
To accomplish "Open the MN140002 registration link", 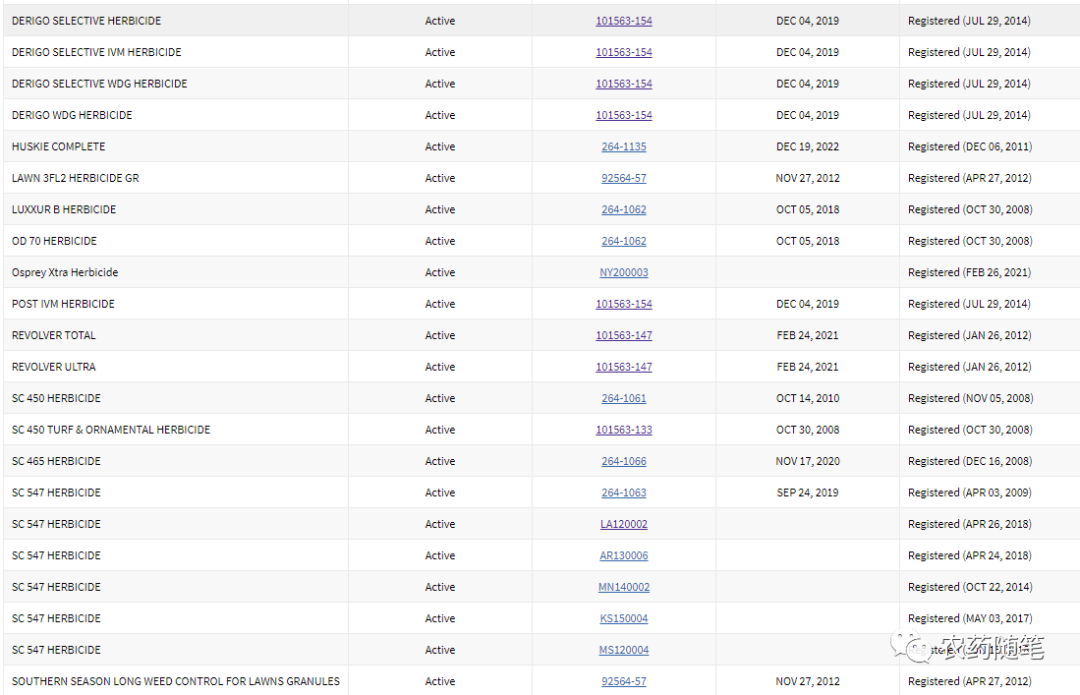I will [623, 587].
